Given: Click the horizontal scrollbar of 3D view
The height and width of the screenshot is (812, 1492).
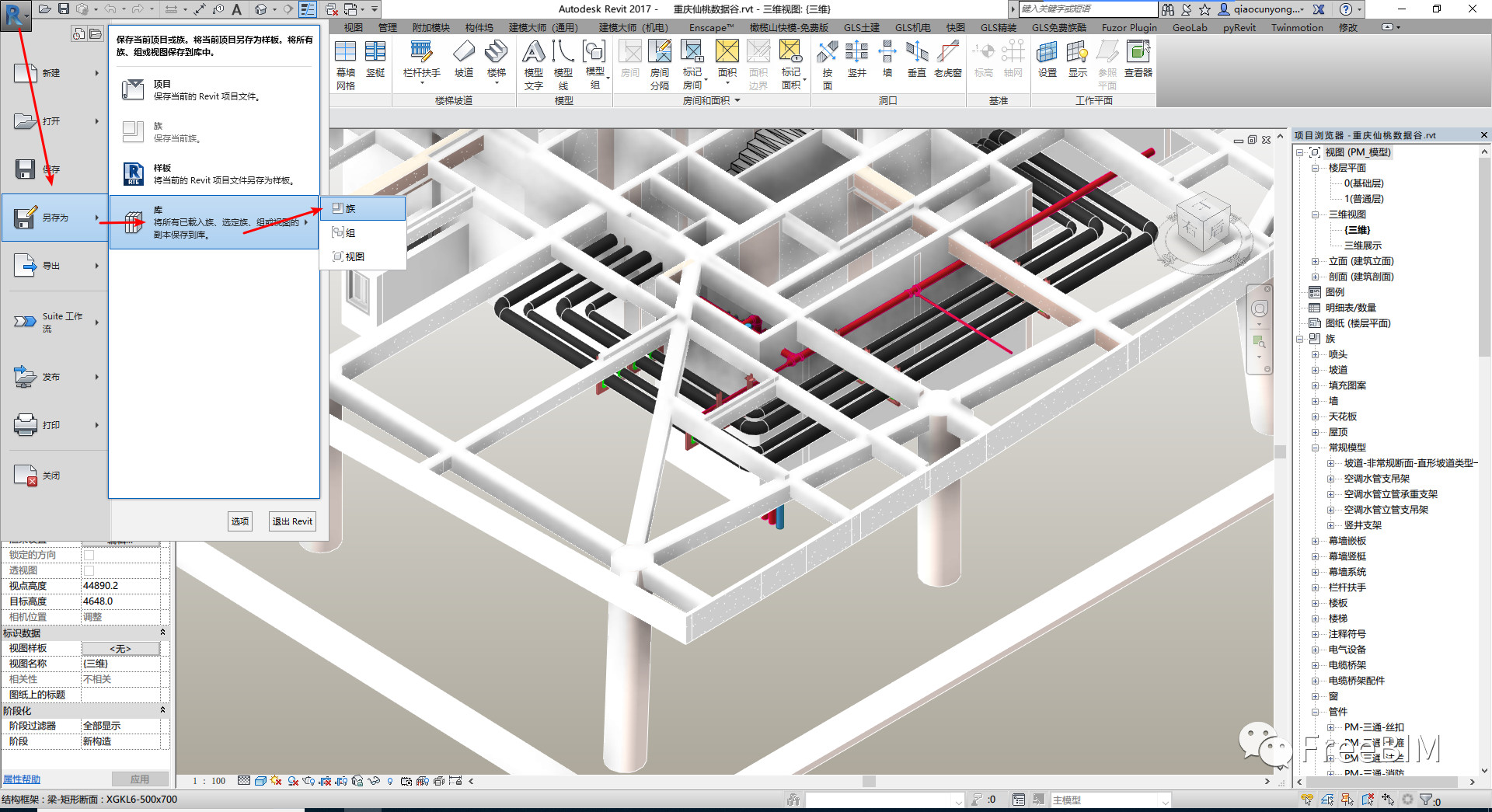Looking at the screenshot, I should click(x=869, y=781).
